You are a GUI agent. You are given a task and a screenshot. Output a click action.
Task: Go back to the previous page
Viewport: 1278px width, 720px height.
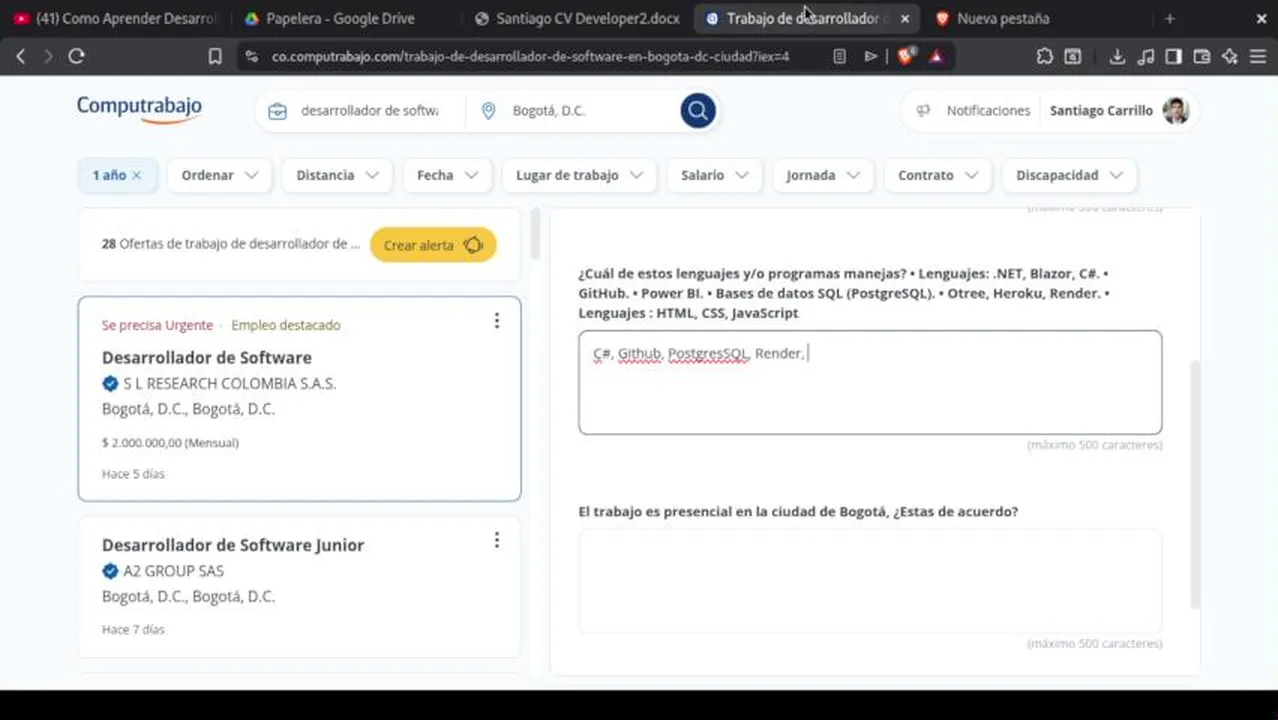[x=20, y=57]
